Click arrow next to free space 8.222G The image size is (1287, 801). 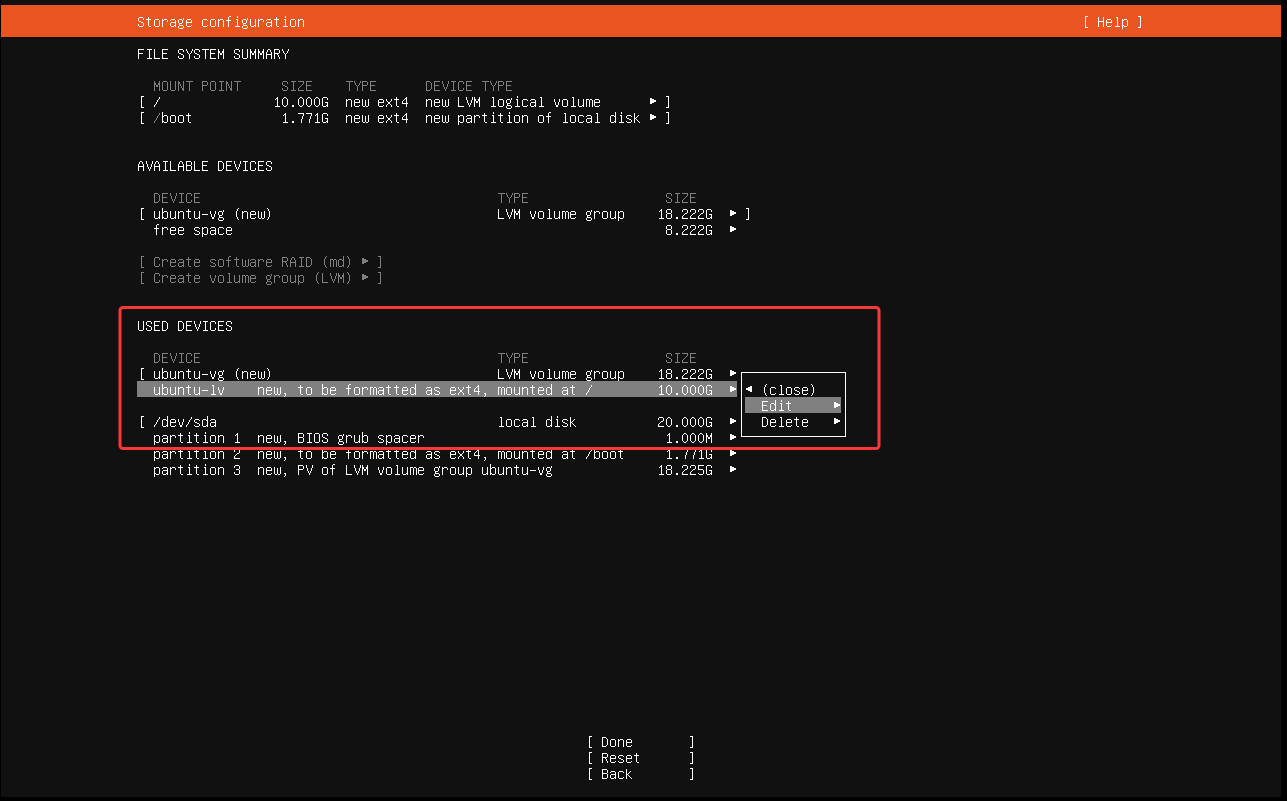pos(733,230)
